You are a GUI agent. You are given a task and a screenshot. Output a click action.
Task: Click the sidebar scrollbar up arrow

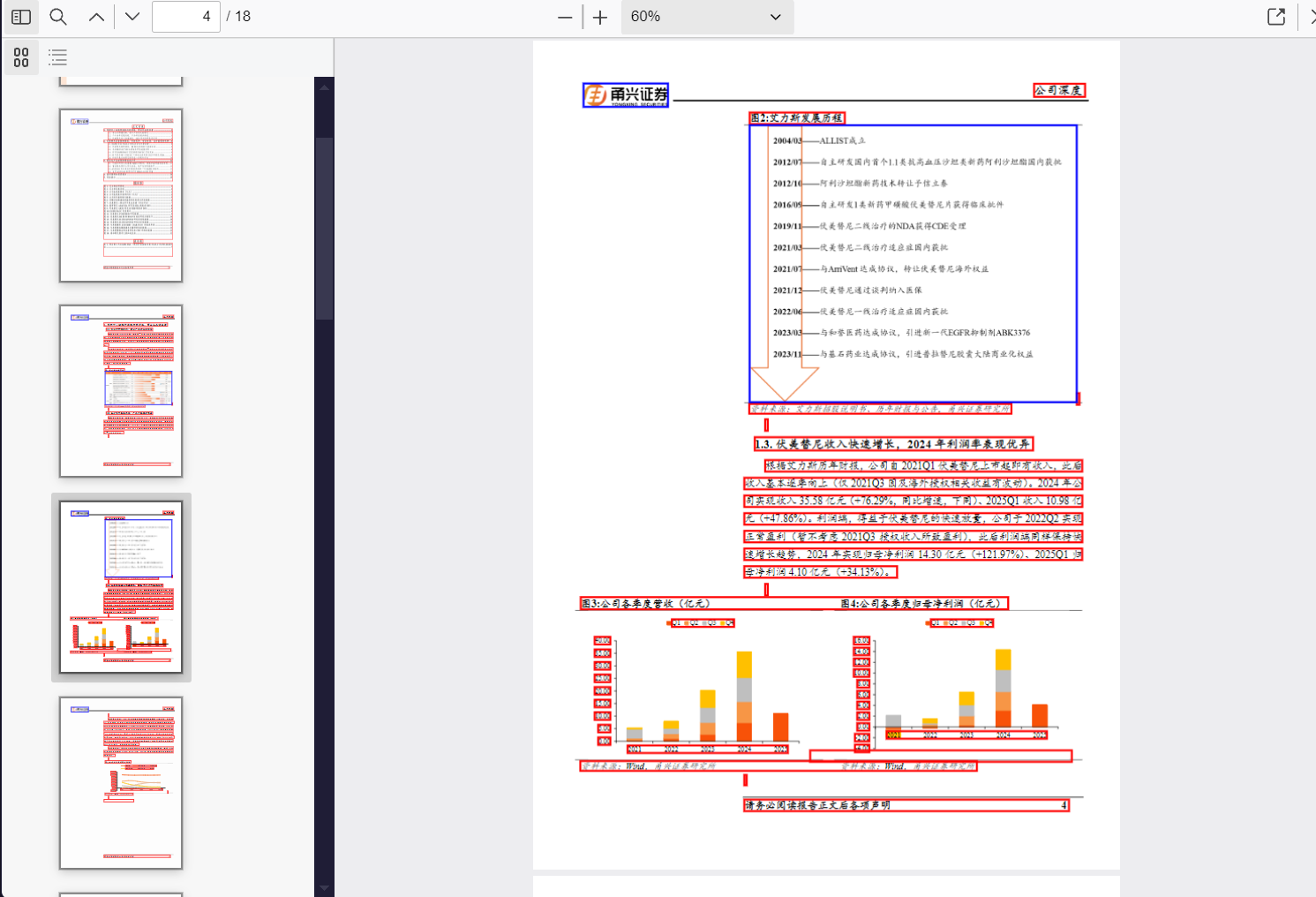pyautogui.click(x=324, y=87)
